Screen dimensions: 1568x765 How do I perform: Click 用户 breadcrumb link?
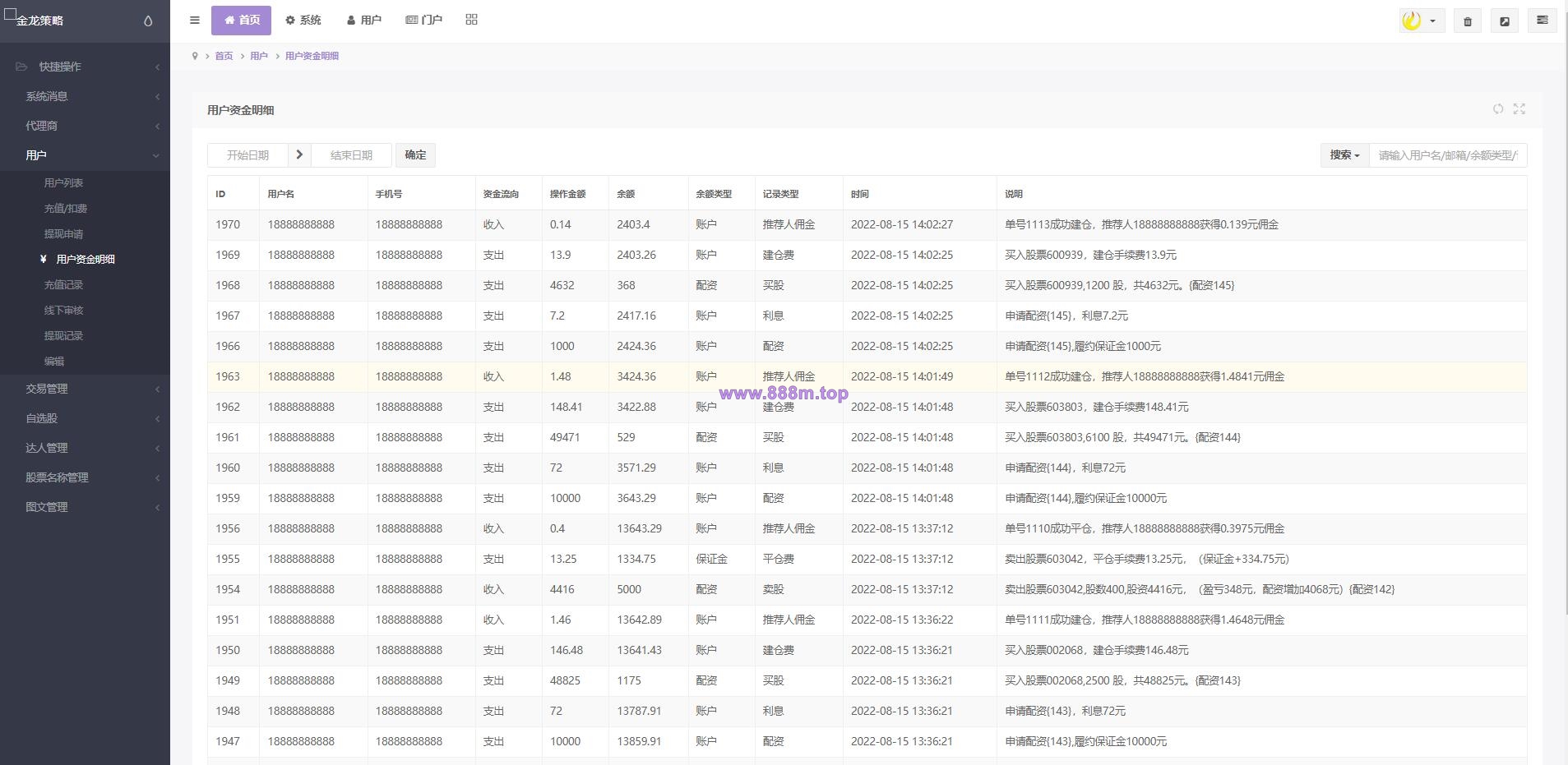click(x=259, y=56)
